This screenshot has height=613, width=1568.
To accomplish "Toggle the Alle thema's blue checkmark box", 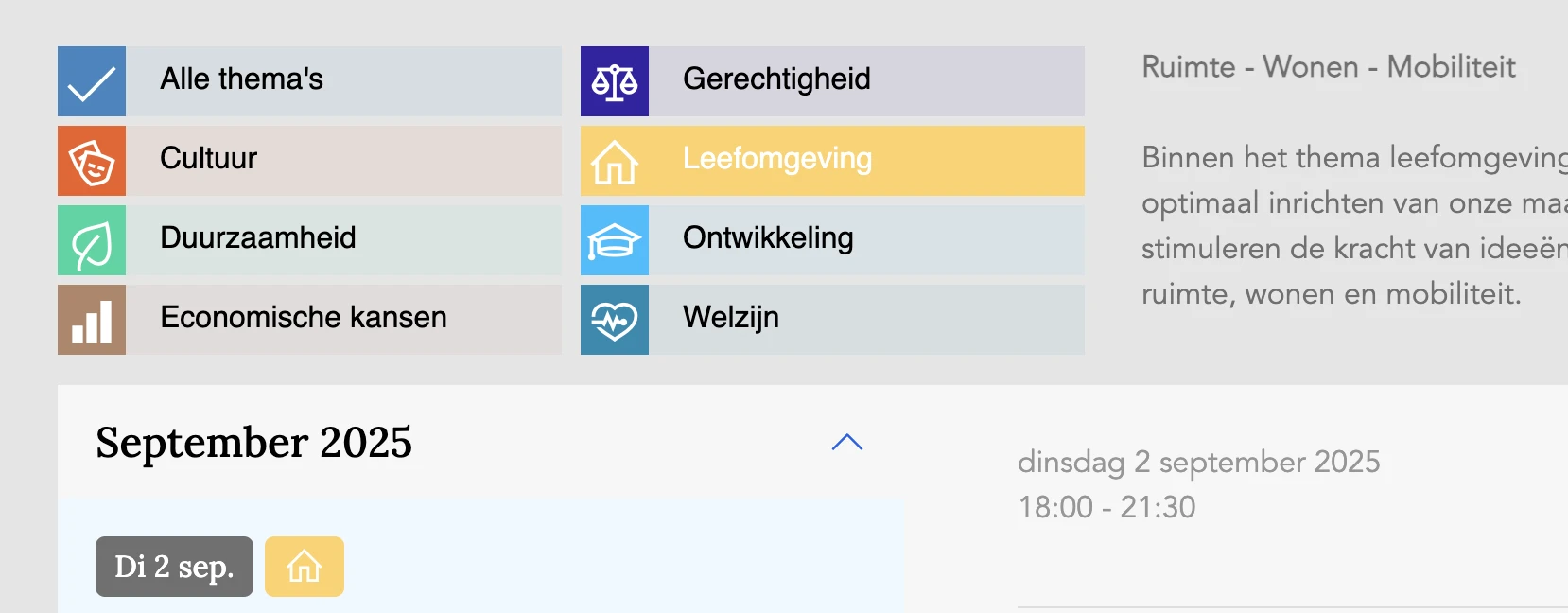I will 92,81.
